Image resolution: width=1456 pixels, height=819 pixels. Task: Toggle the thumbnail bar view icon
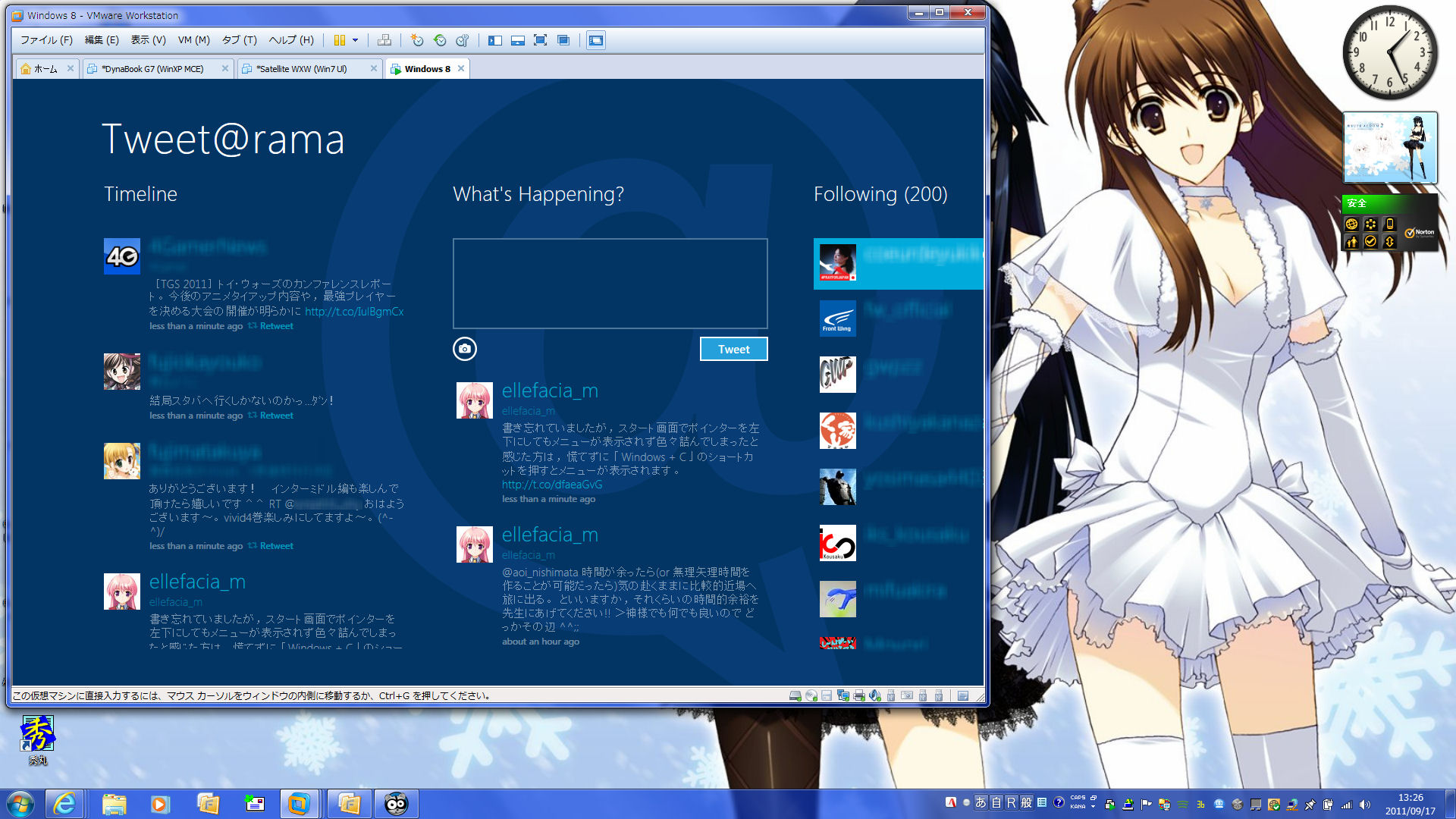pos(518,40)
